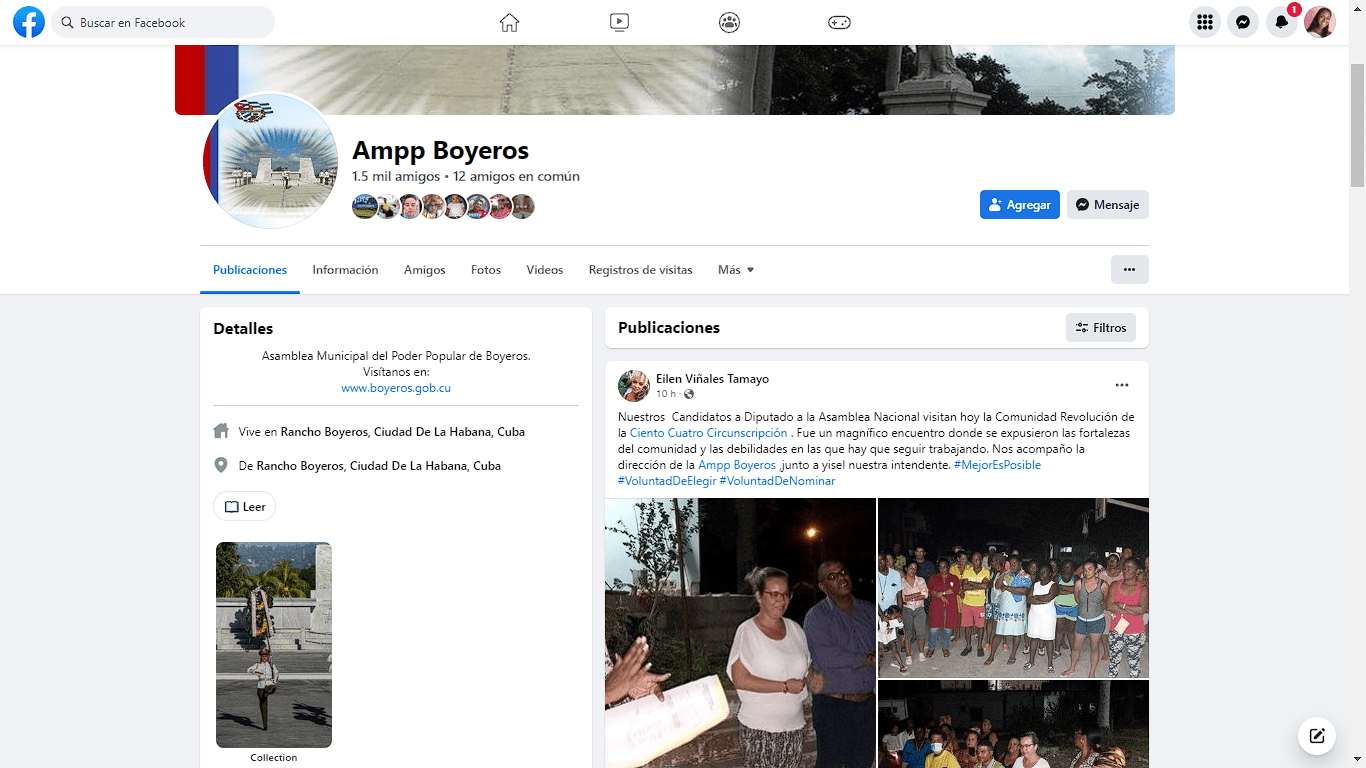
Task: Open the bottom post photo of seated group
Action: tap(1013, 724)
